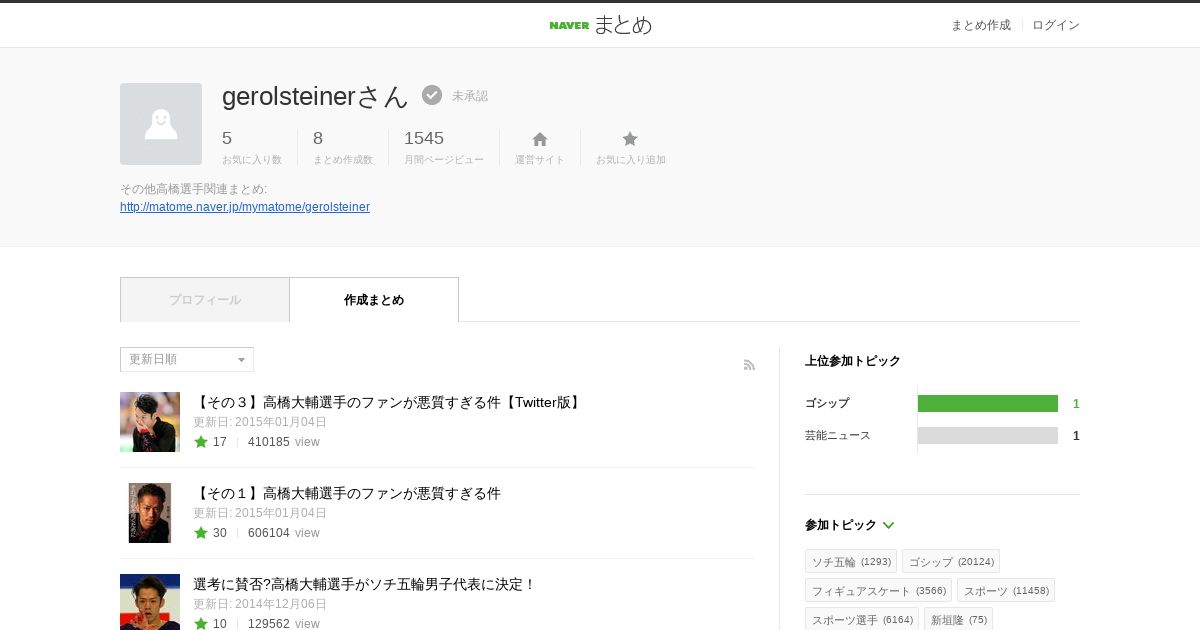Select the スポーツ (11458) topic tag
1200x630 pixels.
click(x=1006, y=591)
